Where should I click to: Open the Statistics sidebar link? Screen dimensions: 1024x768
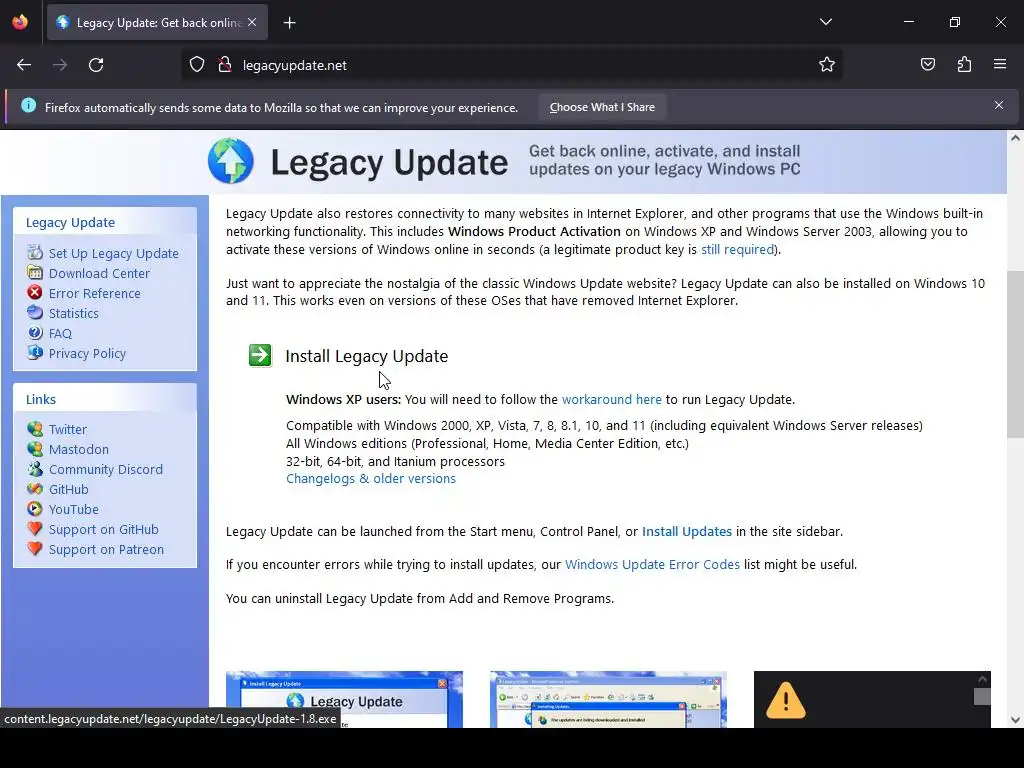[74, 313]
